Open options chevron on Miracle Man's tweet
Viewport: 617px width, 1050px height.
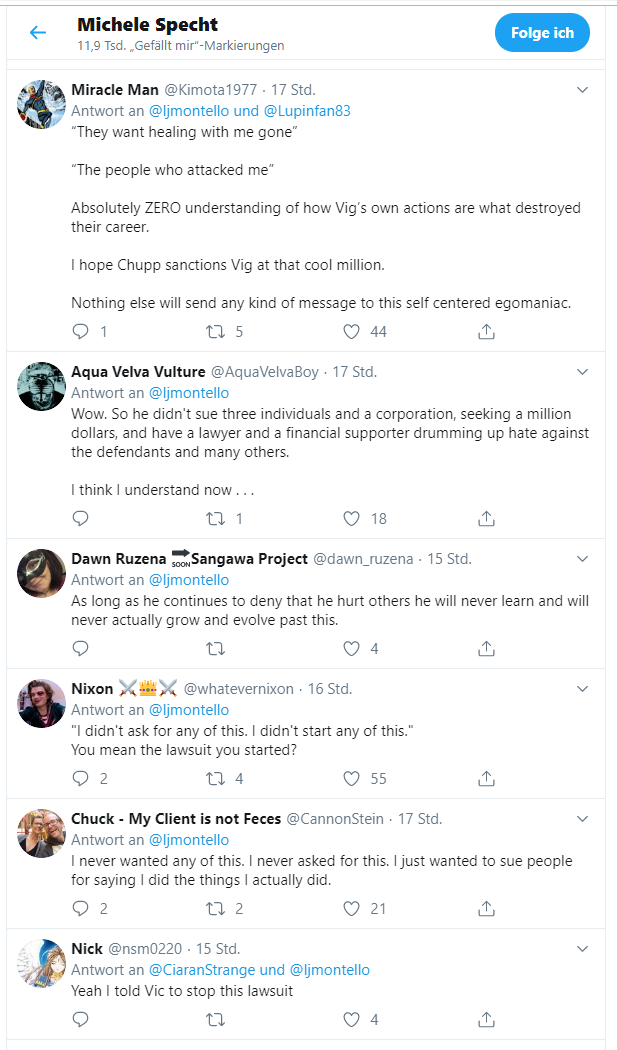coord(582,90)
